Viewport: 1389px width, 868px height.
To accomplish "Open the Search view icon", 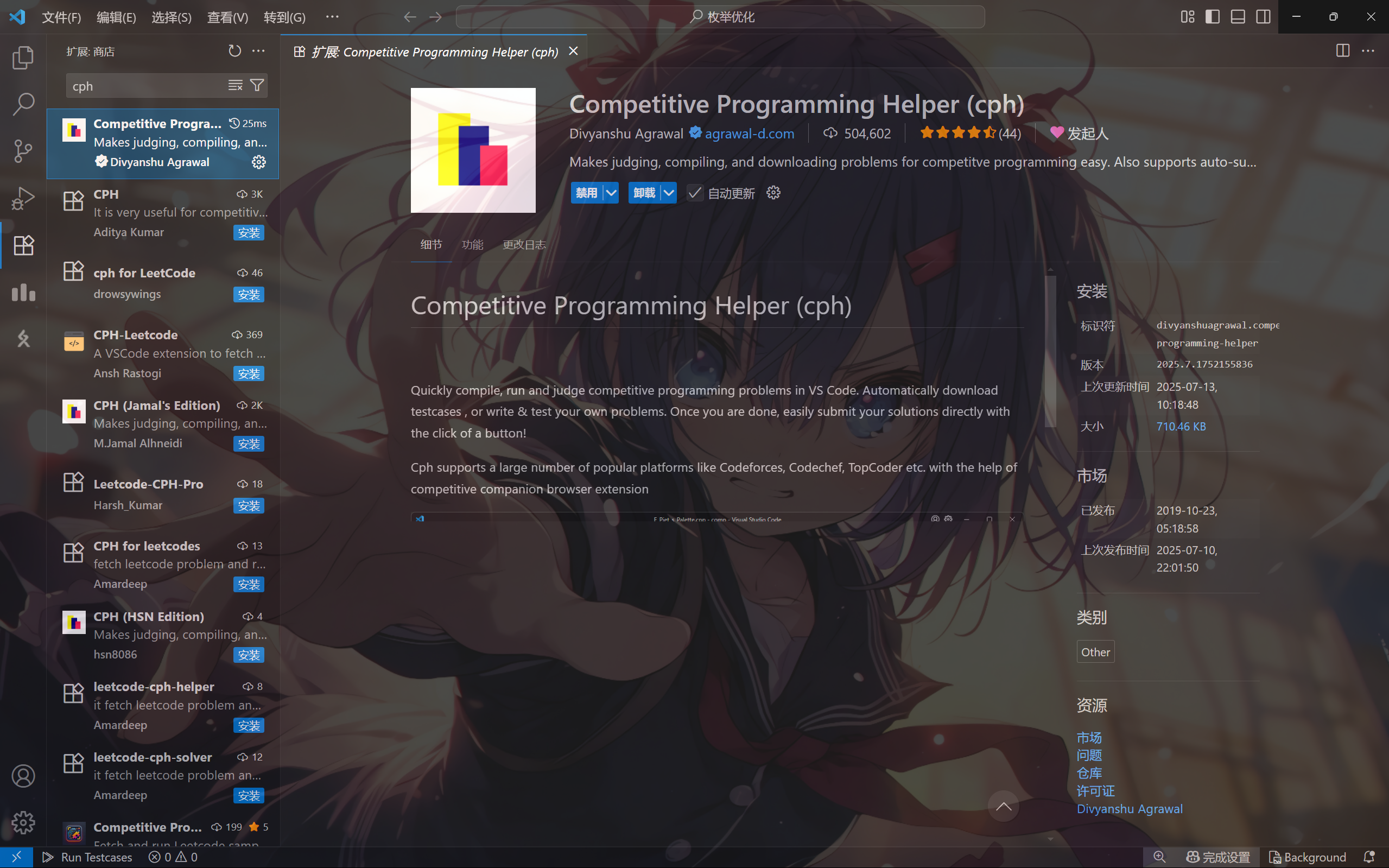I will (23, 104).
